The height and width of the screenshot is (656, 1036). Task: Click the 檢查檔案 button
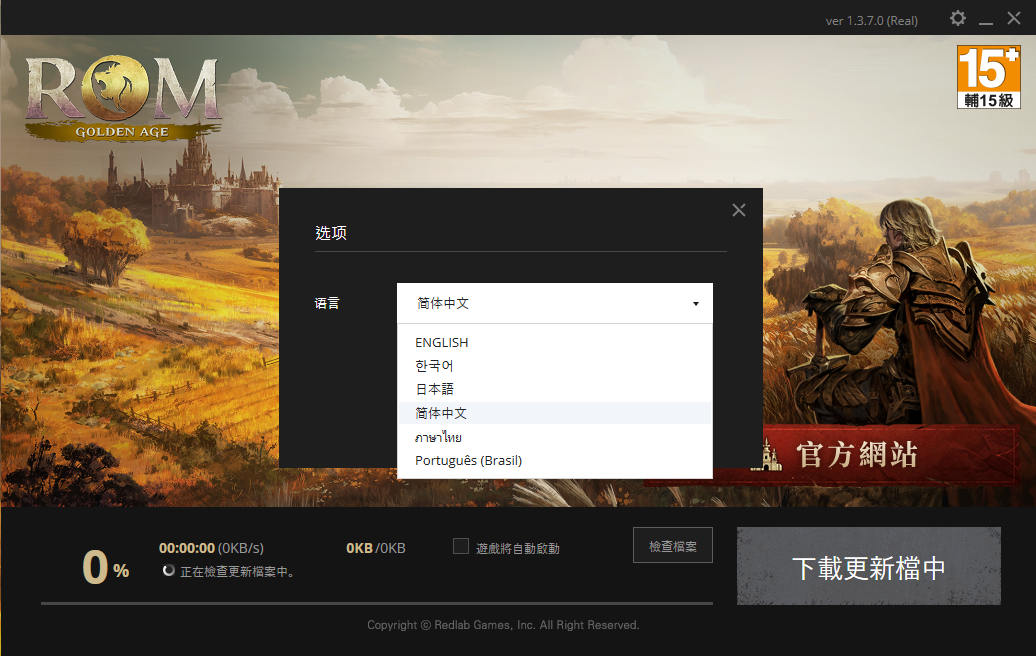click(x=672, y=546)
